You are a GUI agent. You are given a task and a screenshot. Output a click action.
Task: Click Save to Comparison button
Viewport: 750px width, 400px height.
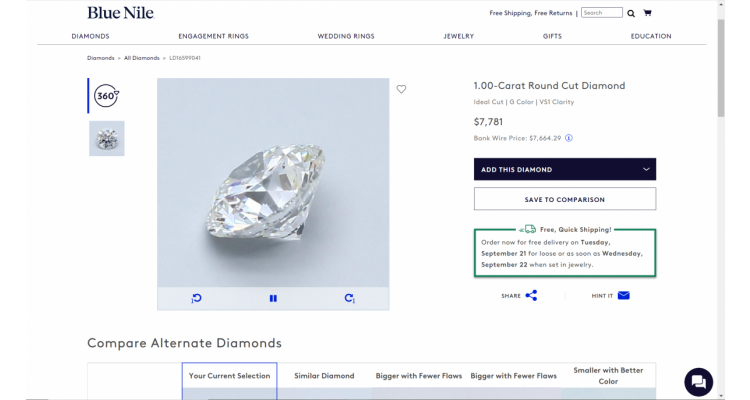pyautogui.click(x=564, y=199)
